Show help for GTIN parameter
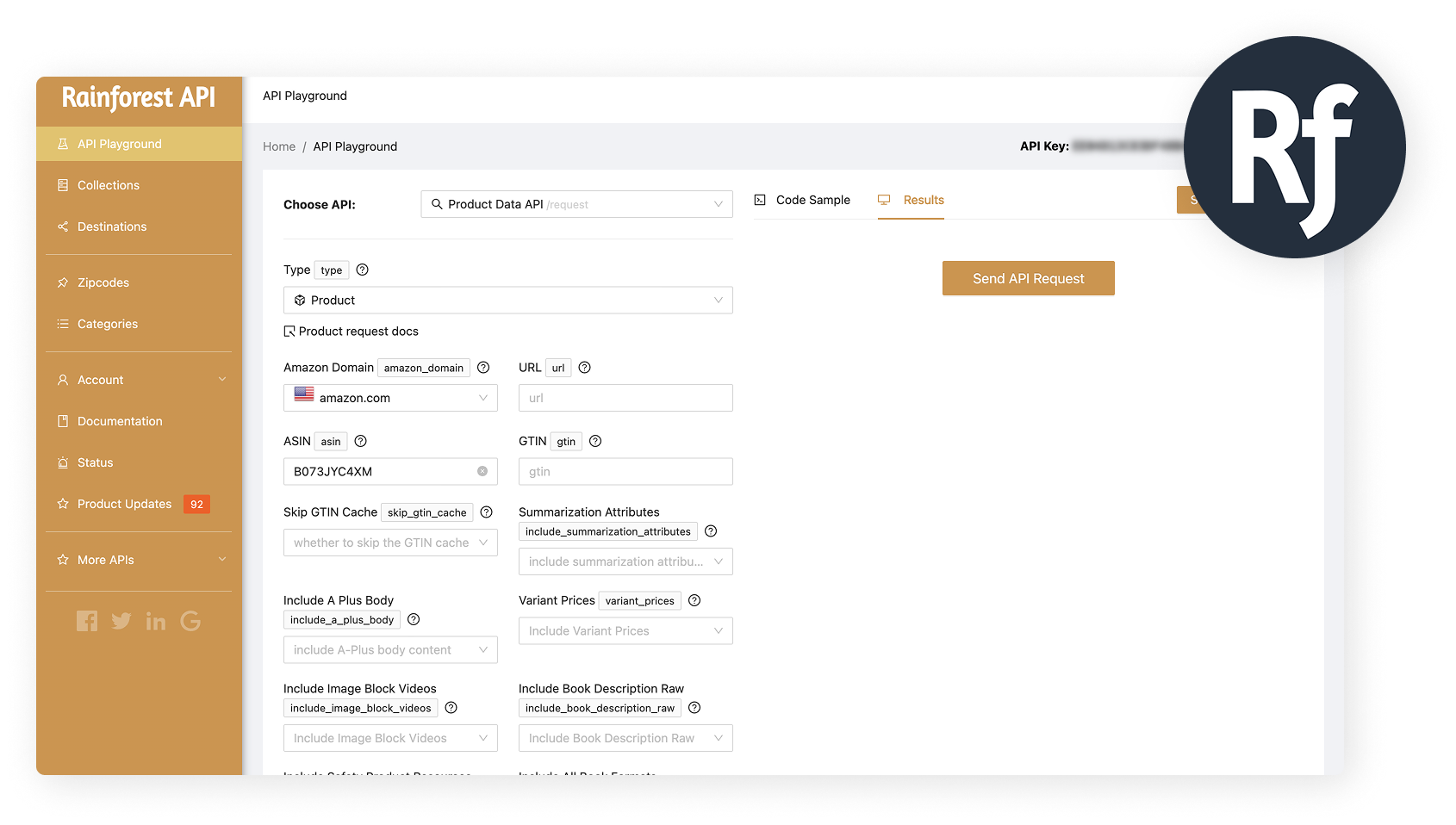The image size is (1456, 825). click(x=595, y=441)
